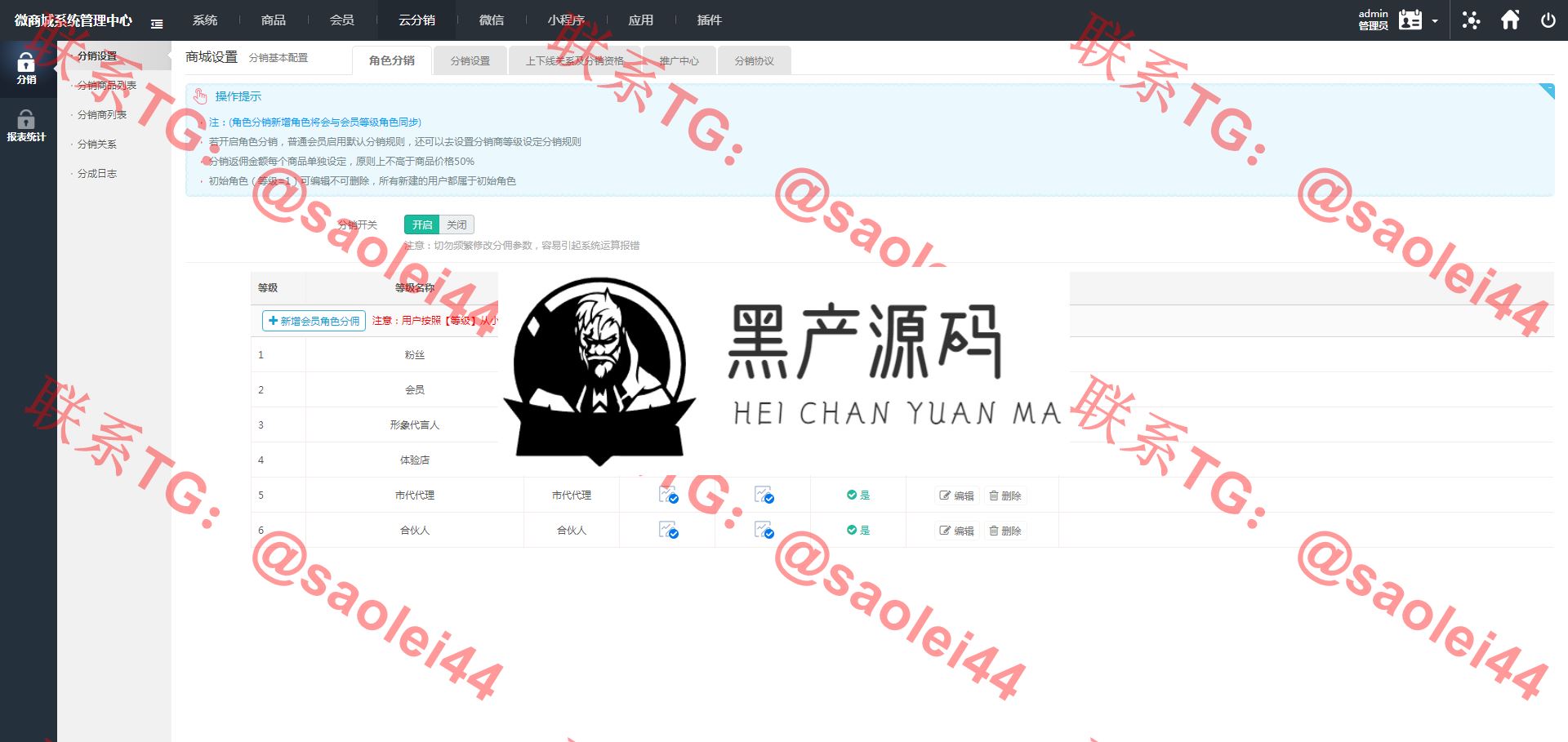
Task: Click the 体验店 level name cell
Action: (415, 460)
